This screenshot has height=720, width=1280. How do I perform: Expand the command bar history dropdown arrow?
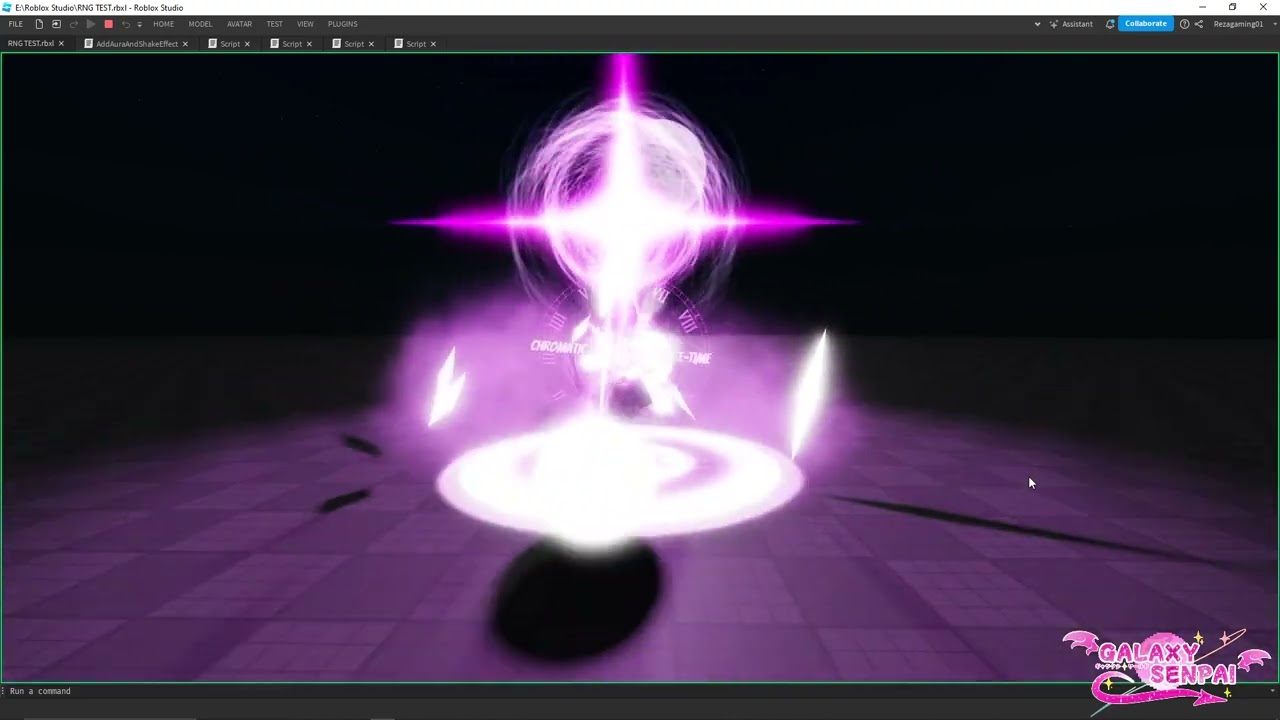coord(1273,691)
